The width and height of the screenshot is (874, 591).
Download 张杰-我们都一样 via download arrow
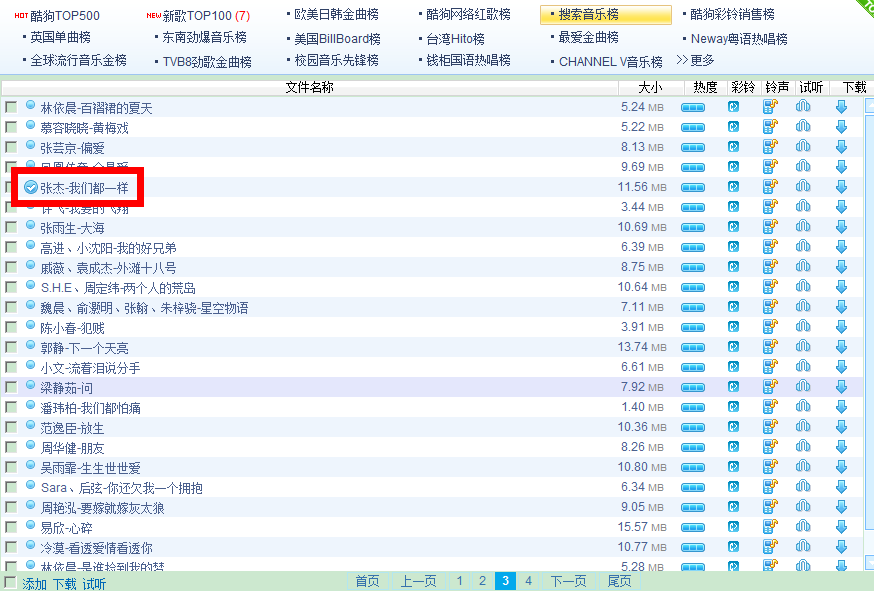click(841, 187)
